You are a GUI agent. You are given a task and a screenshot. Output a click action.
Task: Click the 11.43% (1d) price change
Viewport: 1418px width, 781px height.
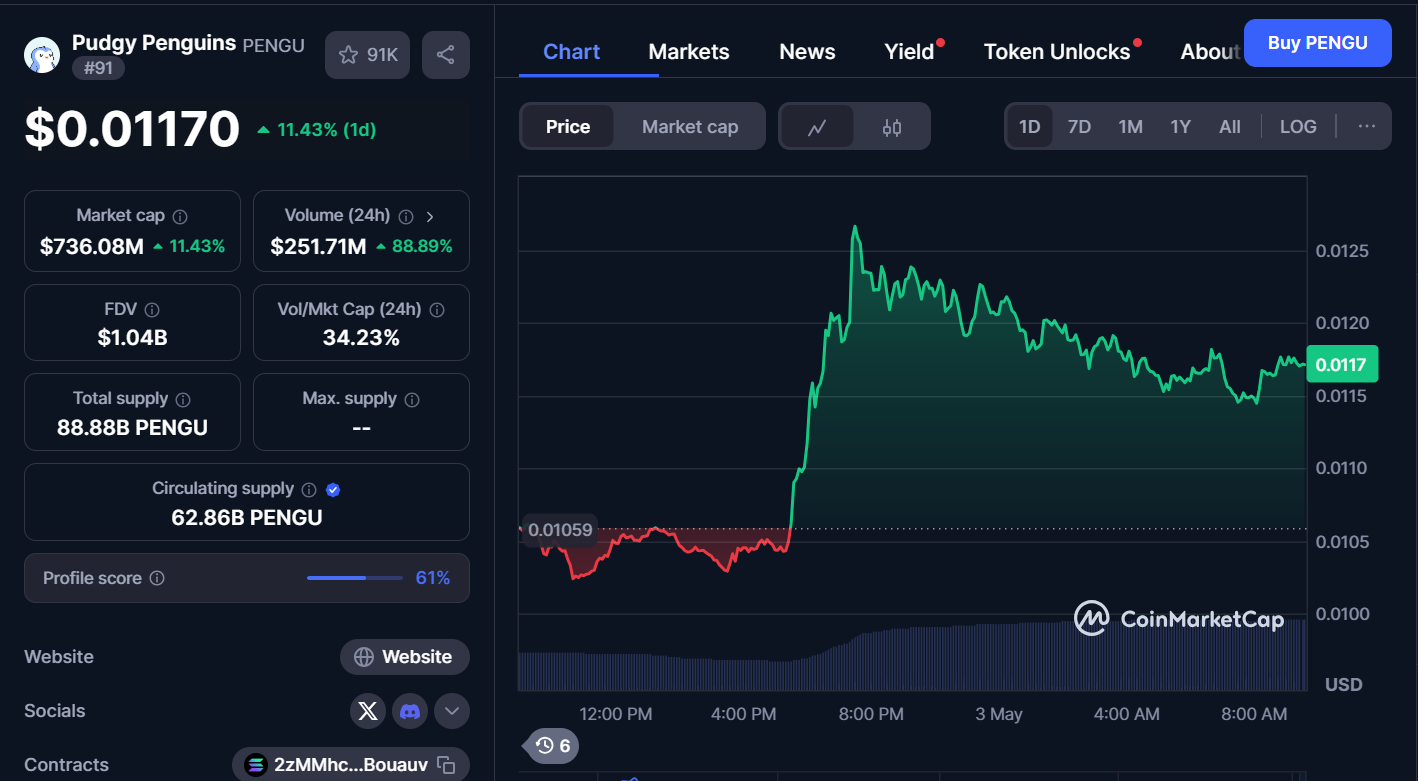click(317, 130)
